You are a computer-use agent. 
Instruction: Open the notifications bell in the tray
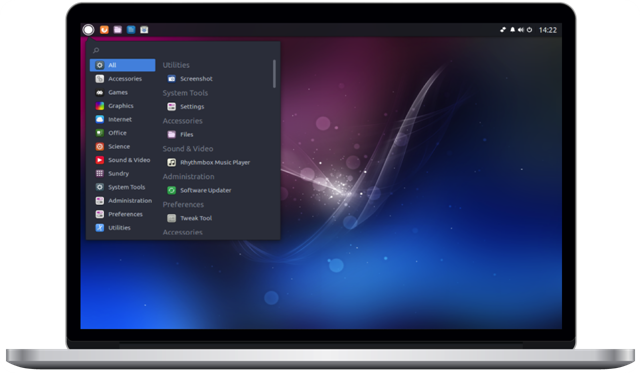coord(512,30)
